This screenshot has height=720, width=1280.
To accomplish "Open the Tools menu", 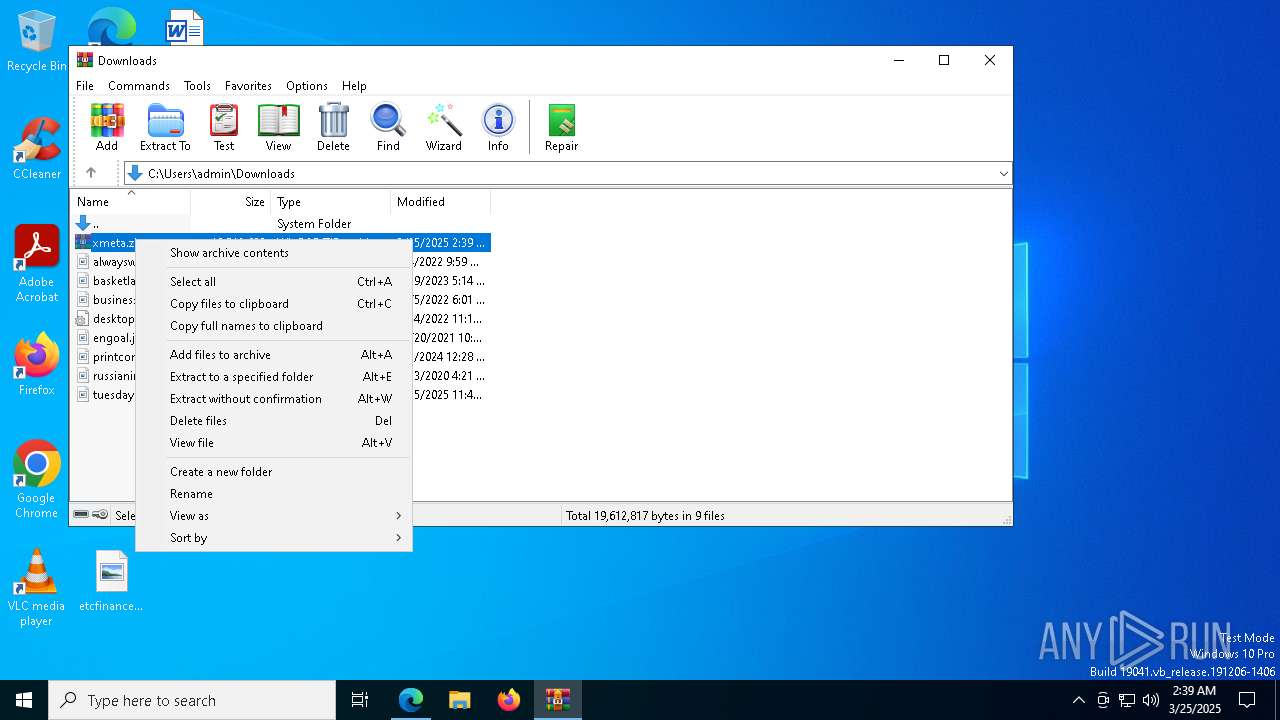I will point(197,86).
